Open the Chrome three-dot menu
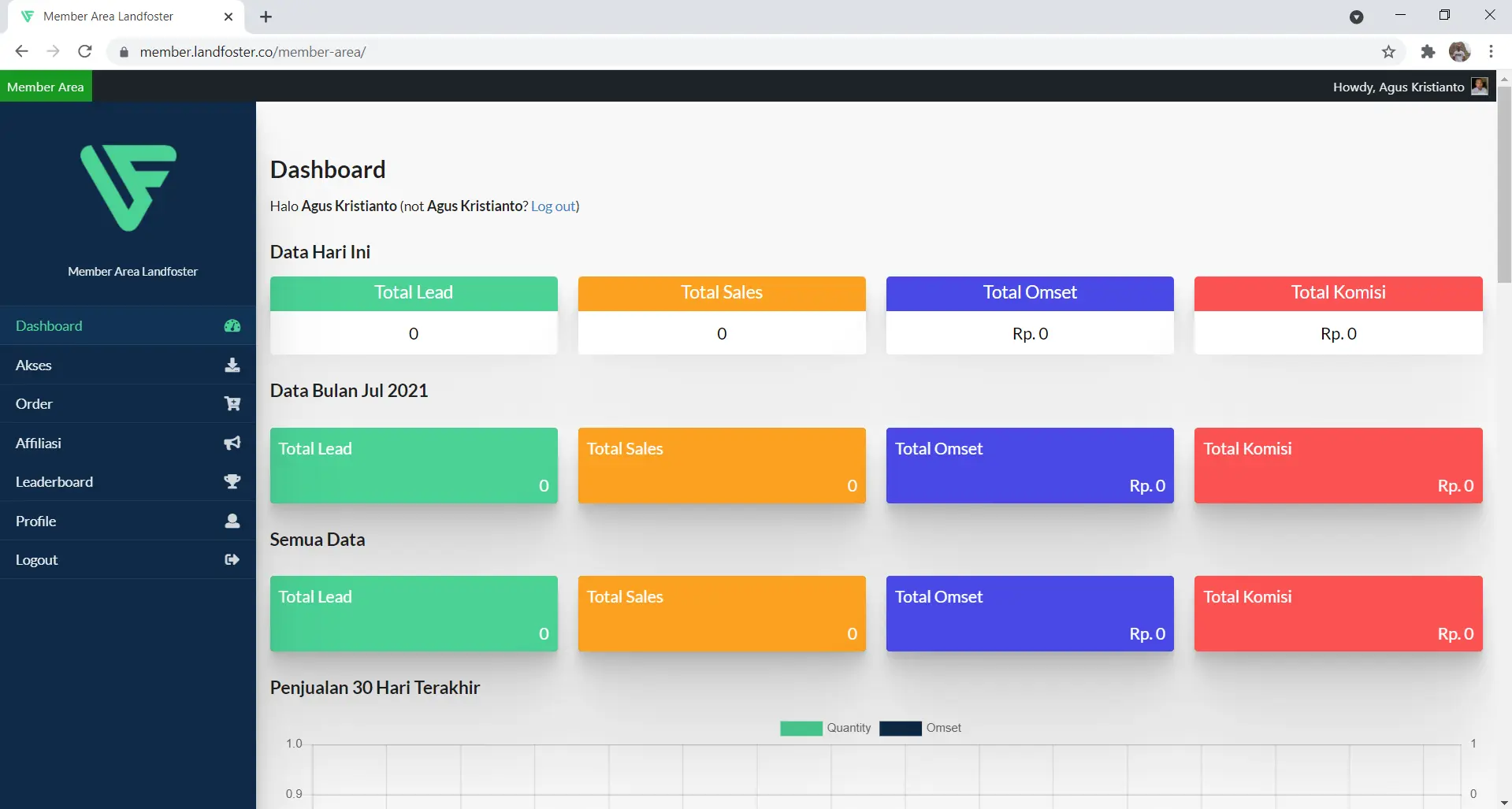 (x=1491, y=52)
